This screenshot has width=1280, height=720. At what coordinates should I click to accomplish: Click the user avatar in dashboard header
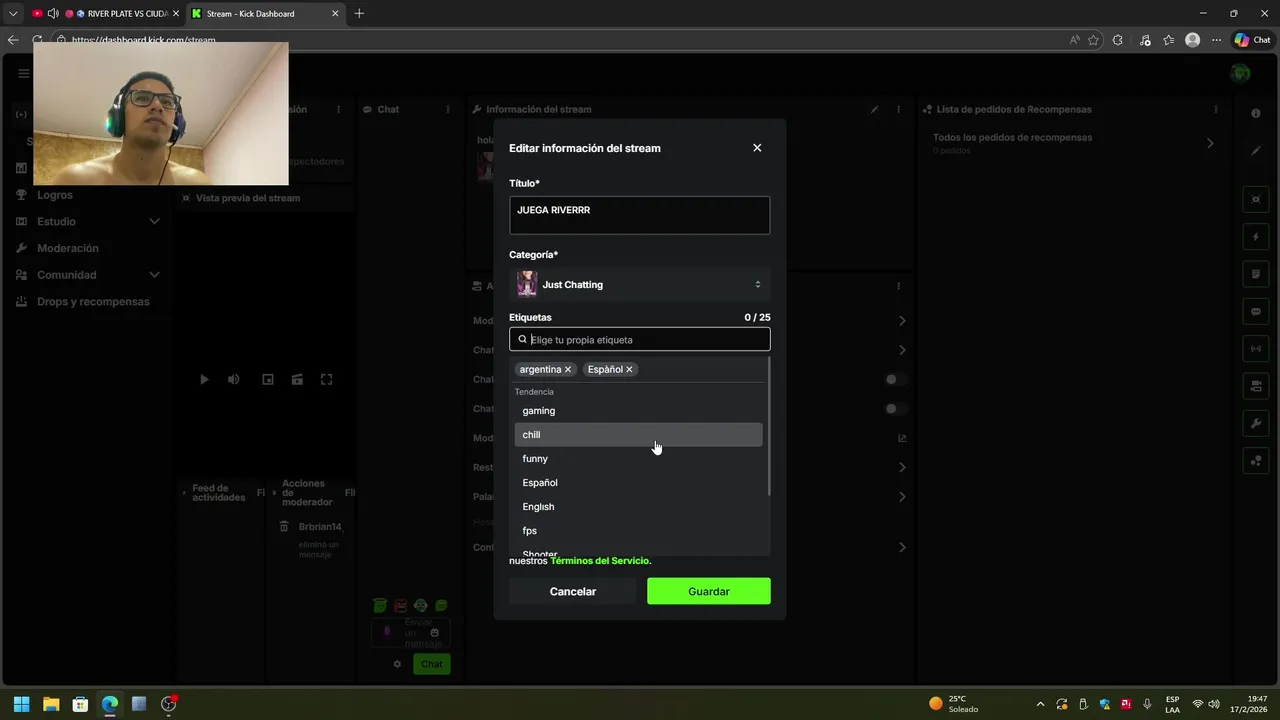point(1241,73)
